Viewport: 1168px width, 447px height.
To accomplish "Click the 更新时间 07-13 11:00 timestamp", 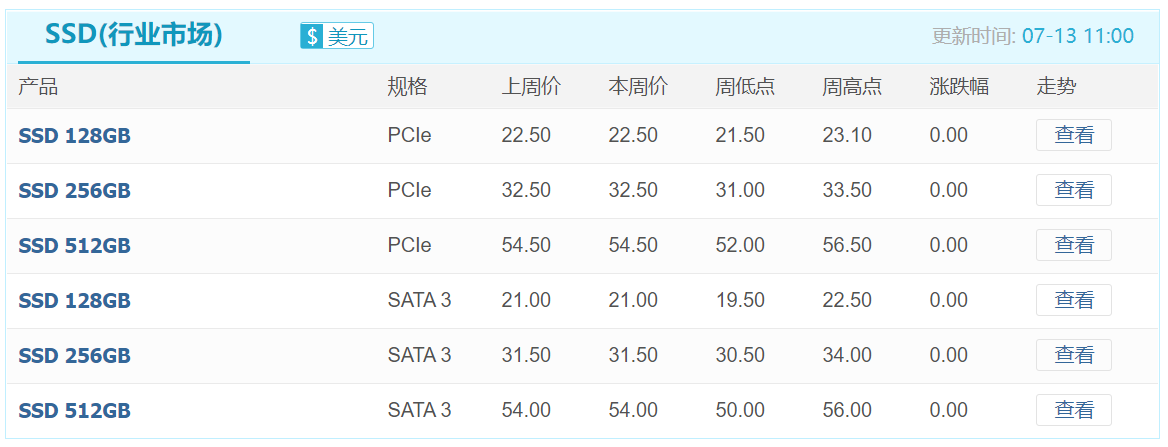I will coord(1033,36).
